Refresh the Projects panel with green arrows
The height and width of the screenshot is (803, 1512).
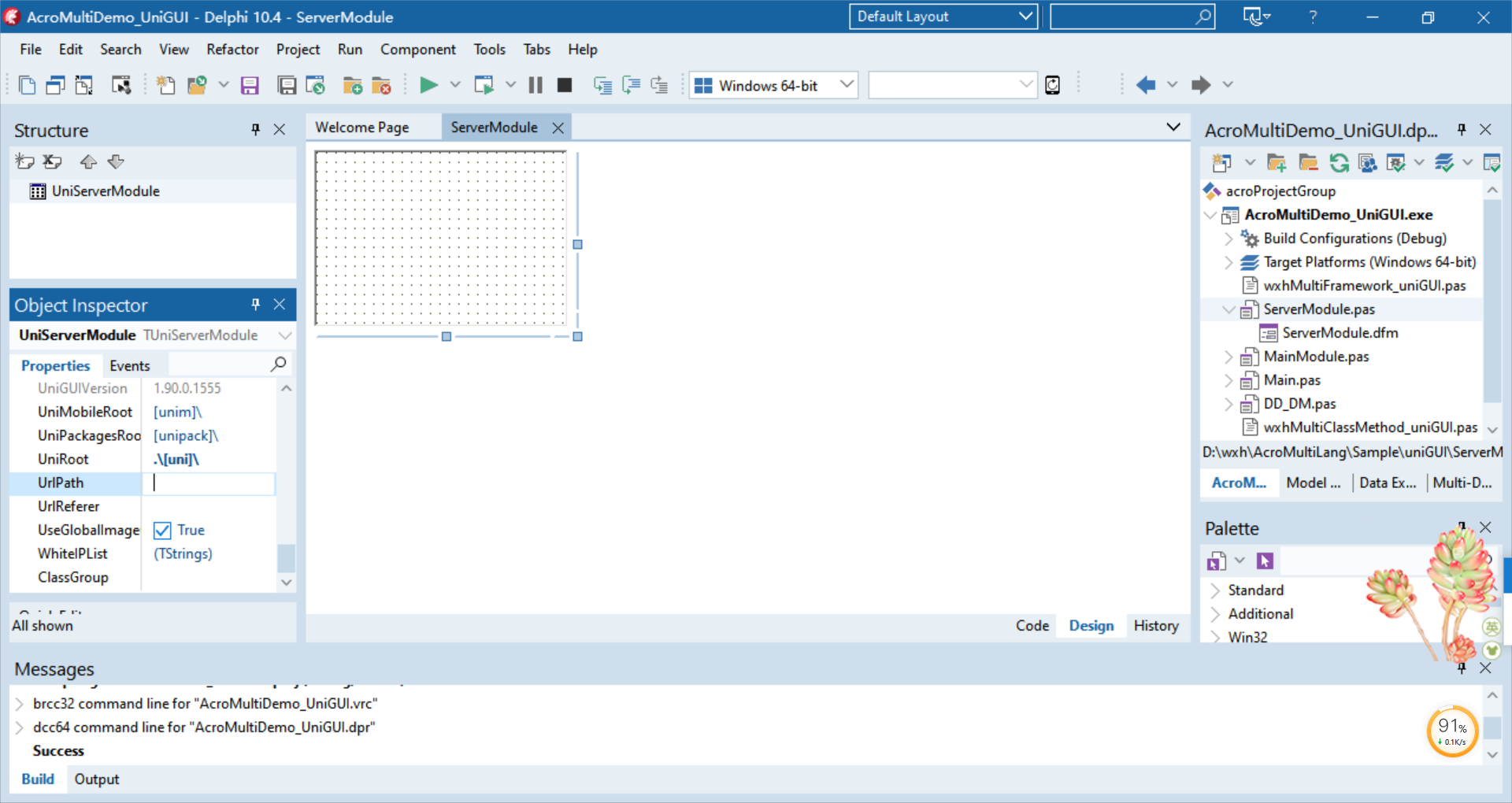click(x=1339, y=163)
